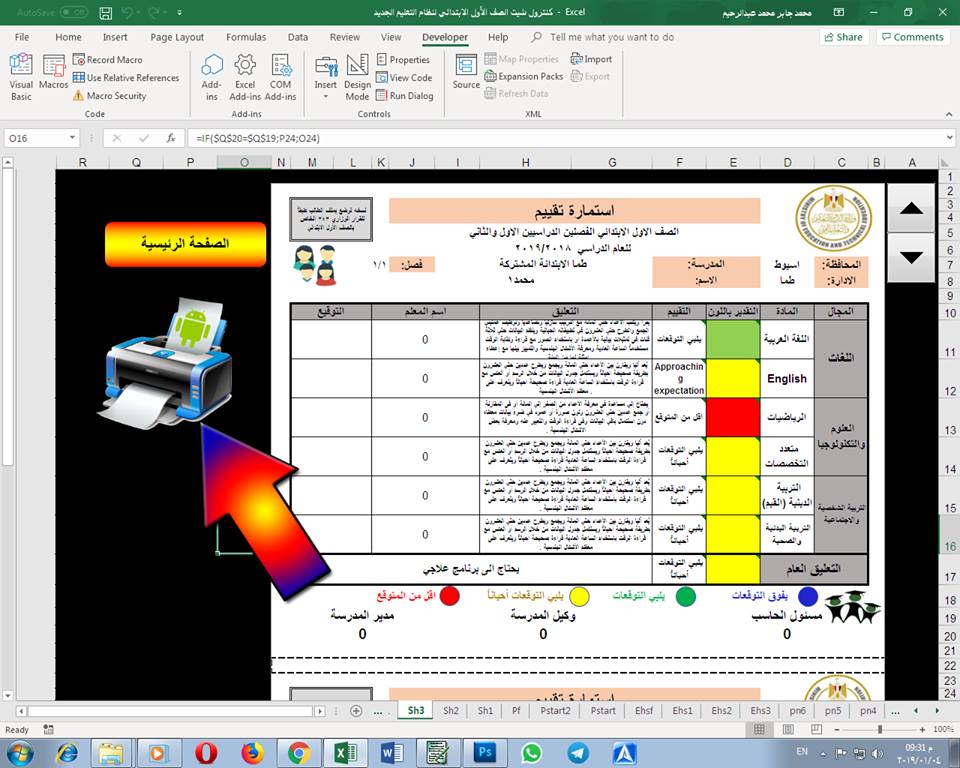
Task: Click the yellow main page button
Action: pos(186,244)
